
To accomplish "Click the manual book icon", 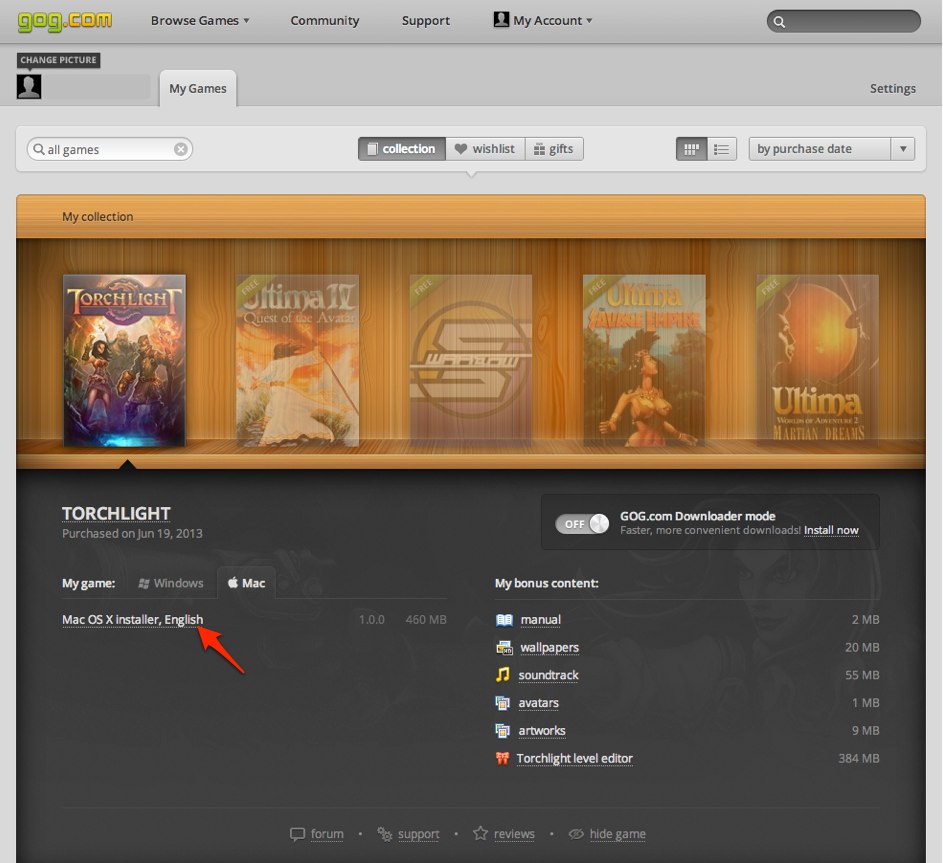I will (x=504, y=620).
